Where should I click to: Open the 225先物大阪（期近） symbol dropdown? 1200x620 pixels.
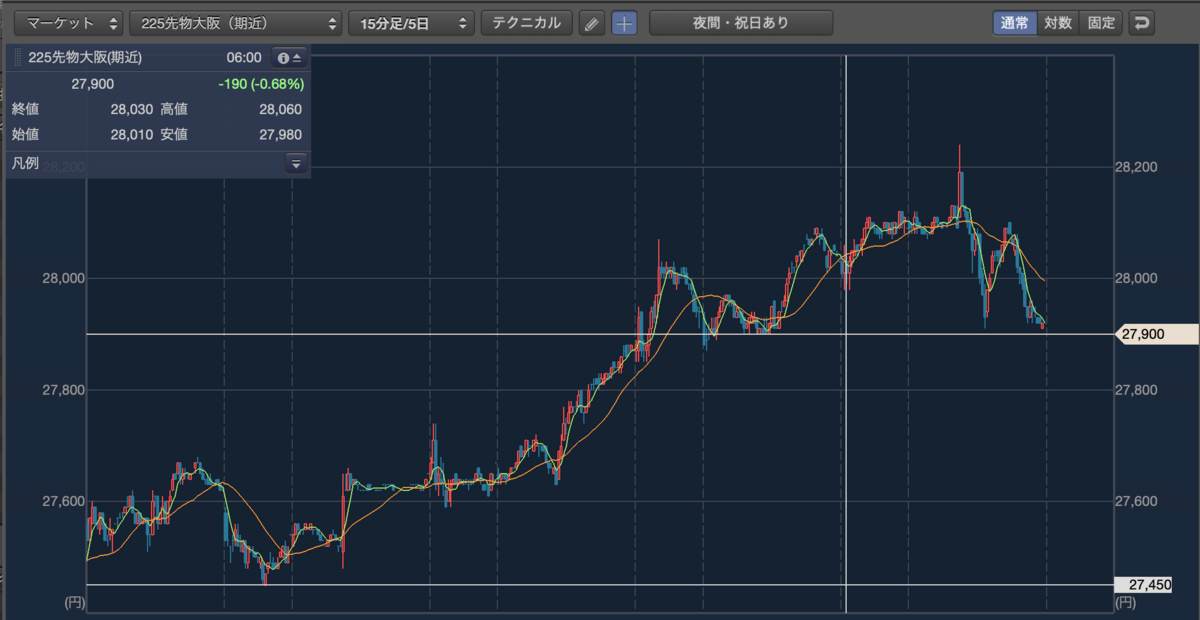point(235,23)
